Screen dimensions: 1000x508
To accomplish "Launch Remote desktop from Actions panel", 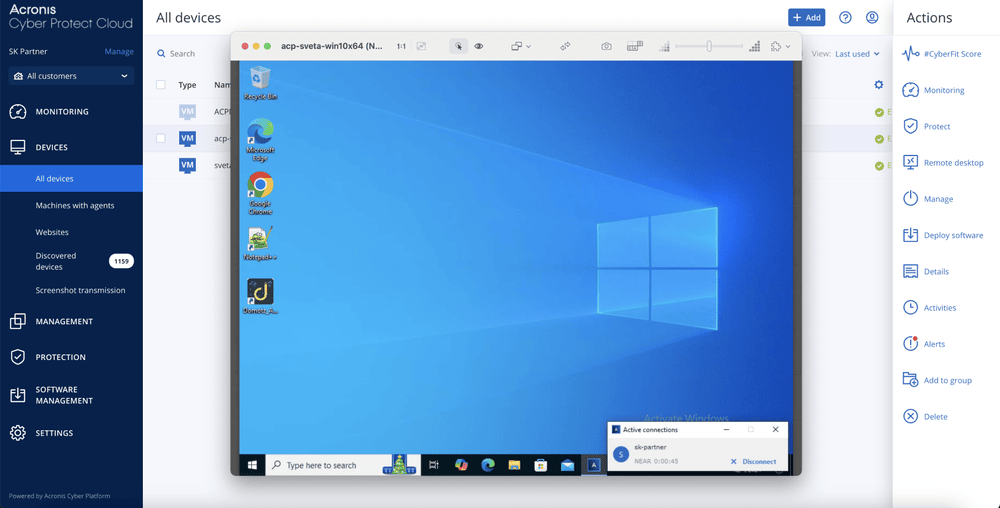I will pos(943,163).
